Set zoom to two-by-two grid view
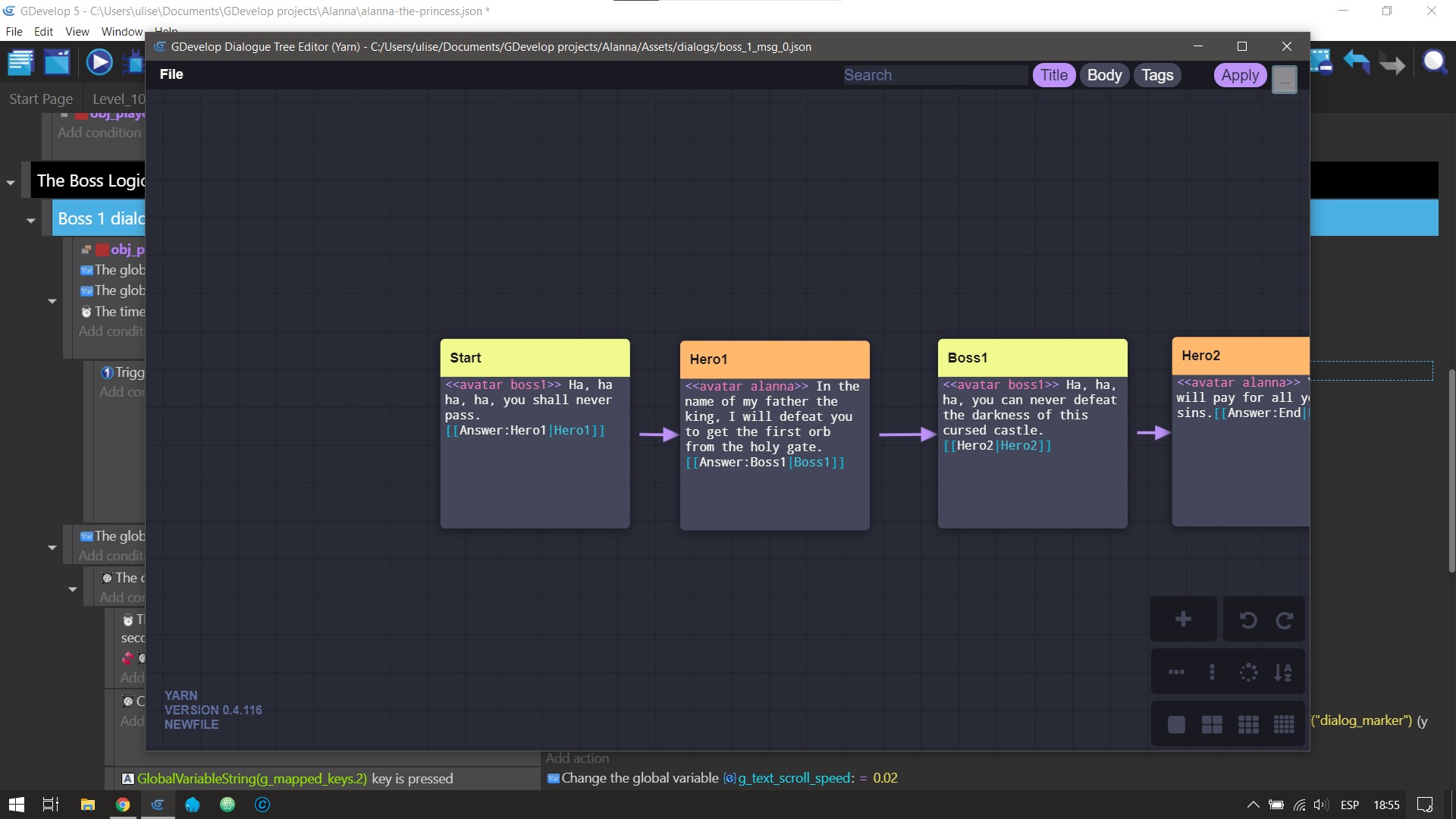This screenshot has height=819, width=1456. pyautogui.click(x=1212, y=724)
